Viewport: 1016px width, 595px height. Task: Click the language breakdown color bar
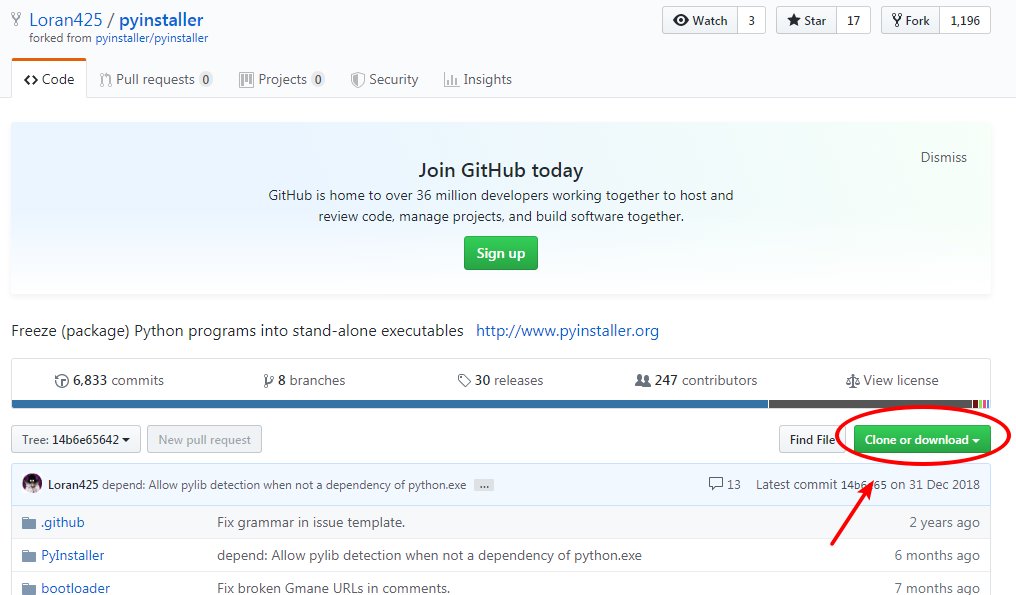pyautogui.click(x=501, y=404)
